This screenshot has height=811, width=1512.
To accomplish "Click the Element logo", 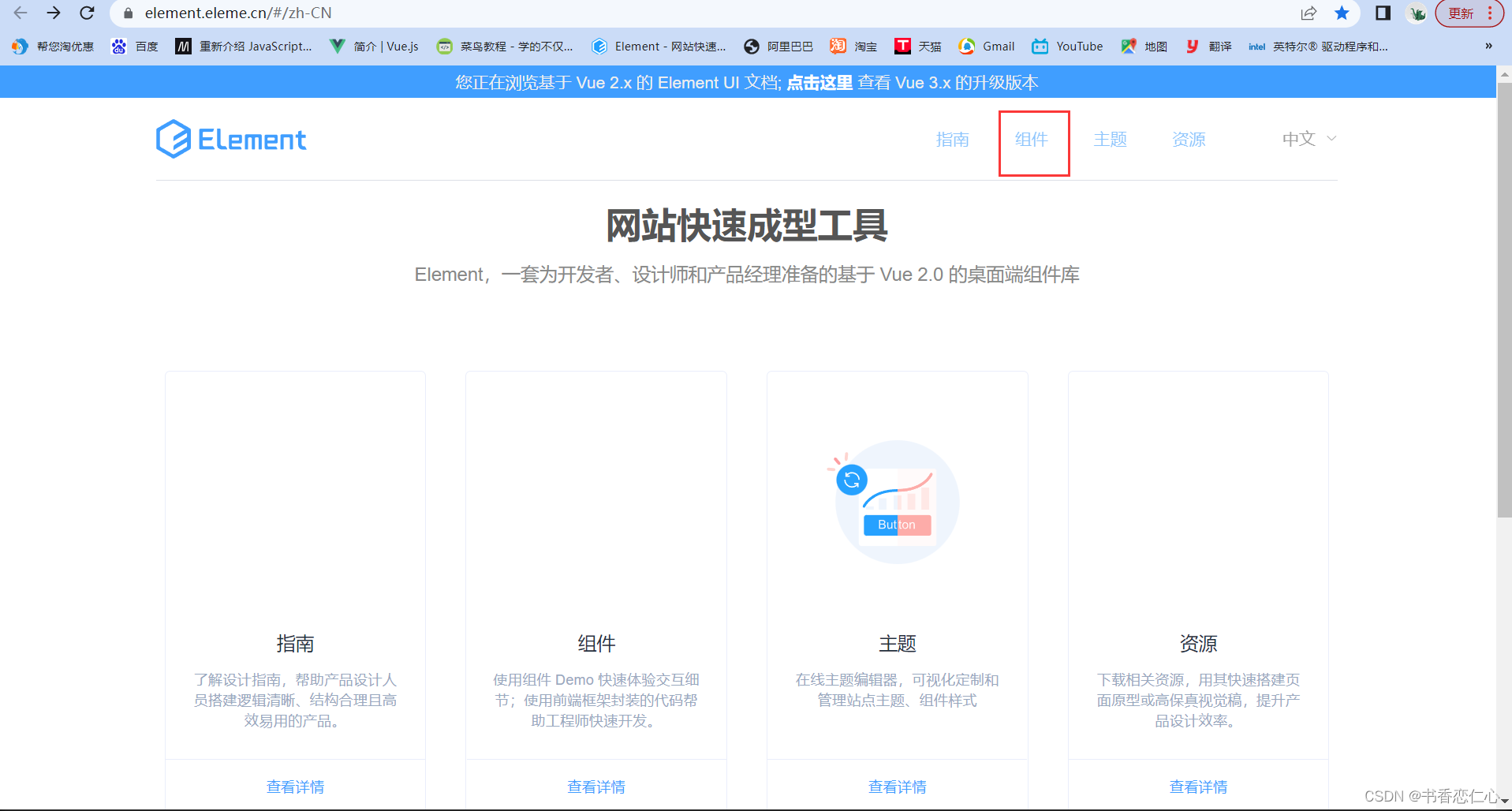I will point(231,140).
